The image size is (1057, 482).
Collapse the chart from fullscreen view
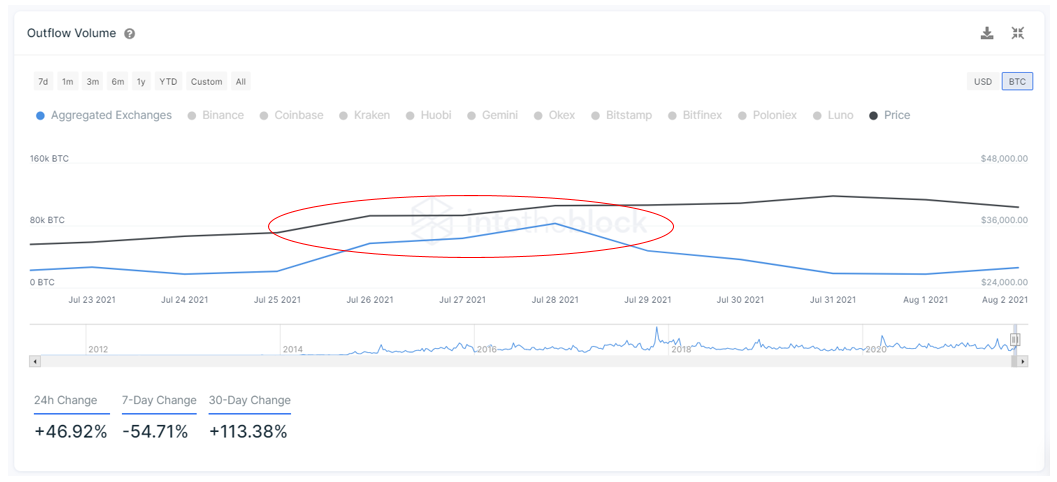[x=1018, y=33]
